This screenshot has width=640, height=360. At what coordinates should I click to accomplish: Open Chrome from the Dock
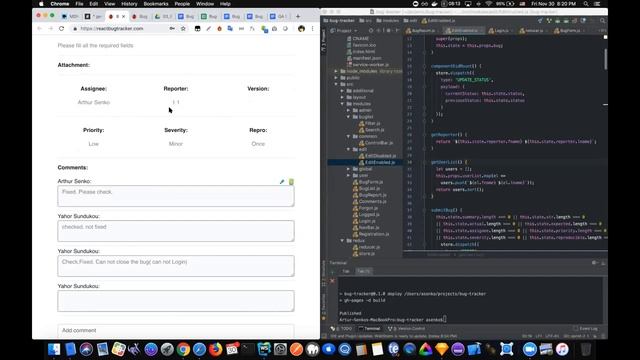(x=183, y=349)
